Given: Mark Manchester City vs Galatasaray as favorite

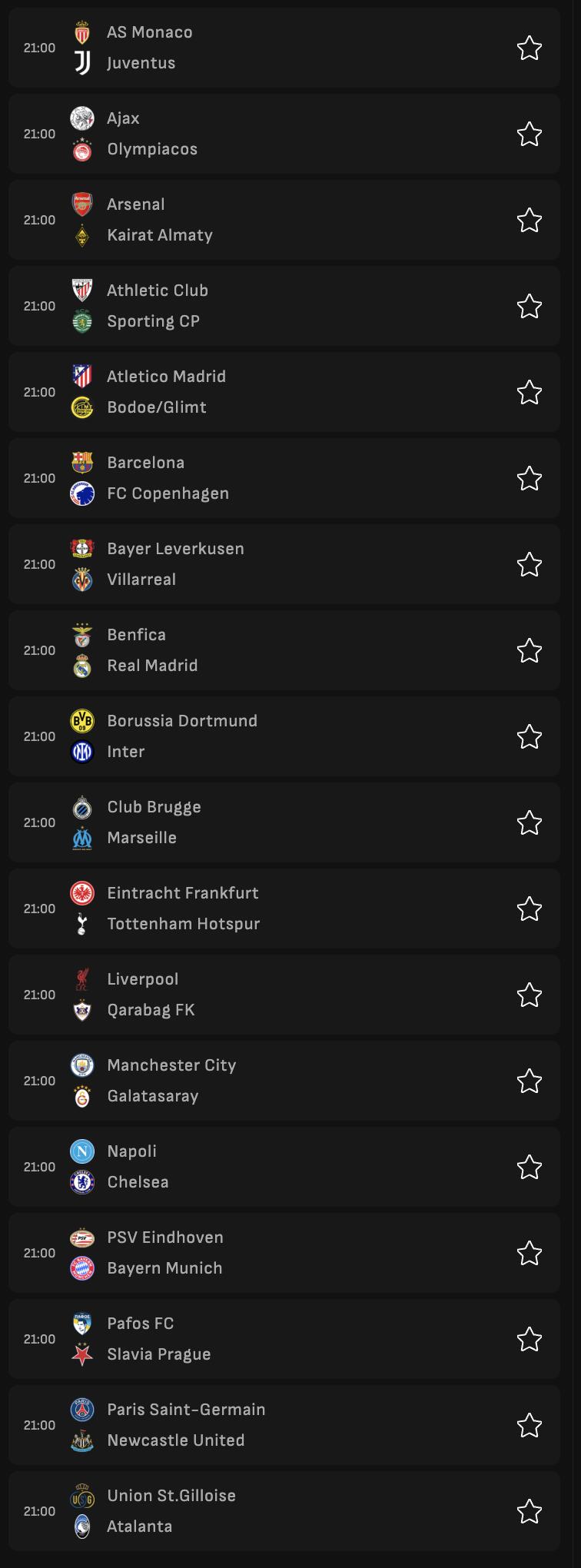Looking at the screenshot, I should coord(530,1081).
